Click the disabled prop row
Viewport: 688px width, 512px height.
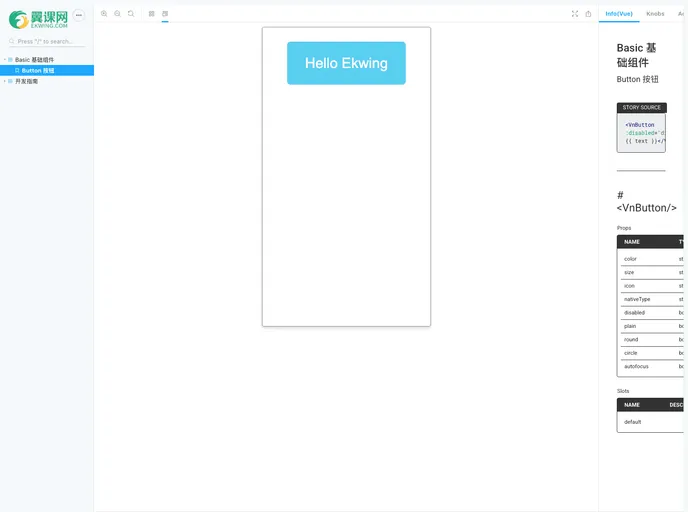coord(650,313)
